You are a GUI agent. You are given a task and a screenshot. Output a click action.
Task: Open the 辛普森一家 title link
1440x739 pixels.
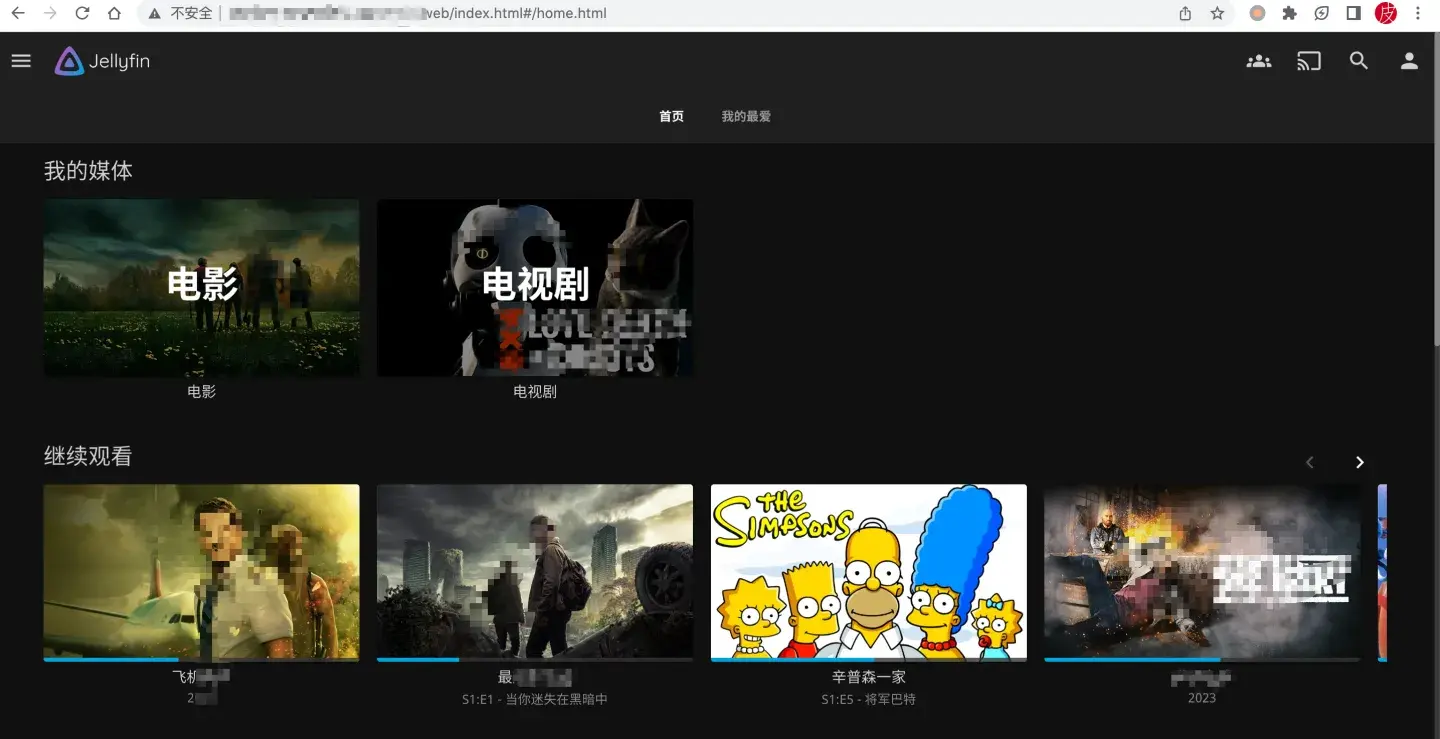868,678
